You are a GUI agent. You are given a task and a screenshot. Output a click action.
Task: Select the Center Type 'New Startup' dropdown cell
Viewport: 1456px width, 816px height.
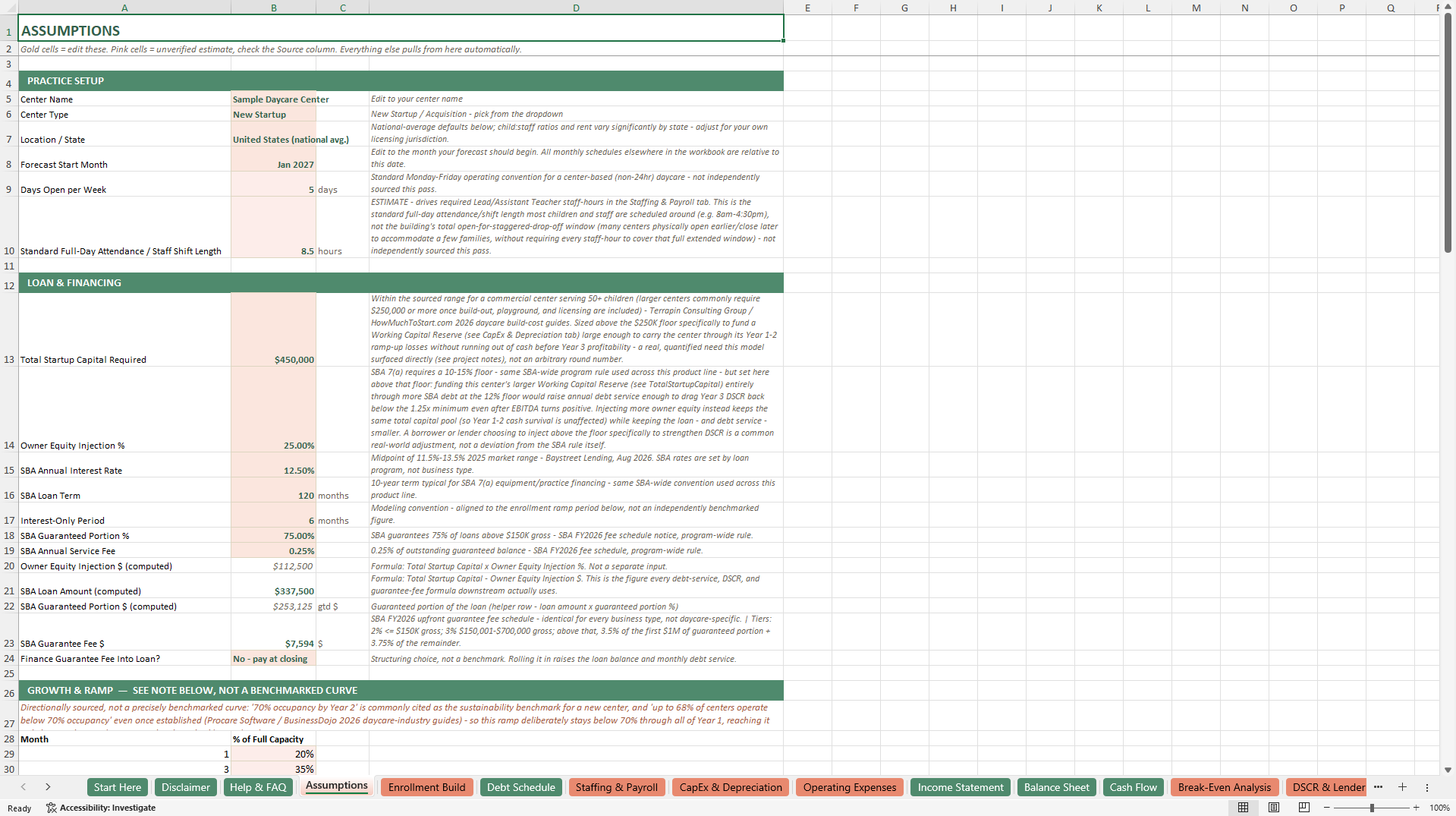(273, 115)
